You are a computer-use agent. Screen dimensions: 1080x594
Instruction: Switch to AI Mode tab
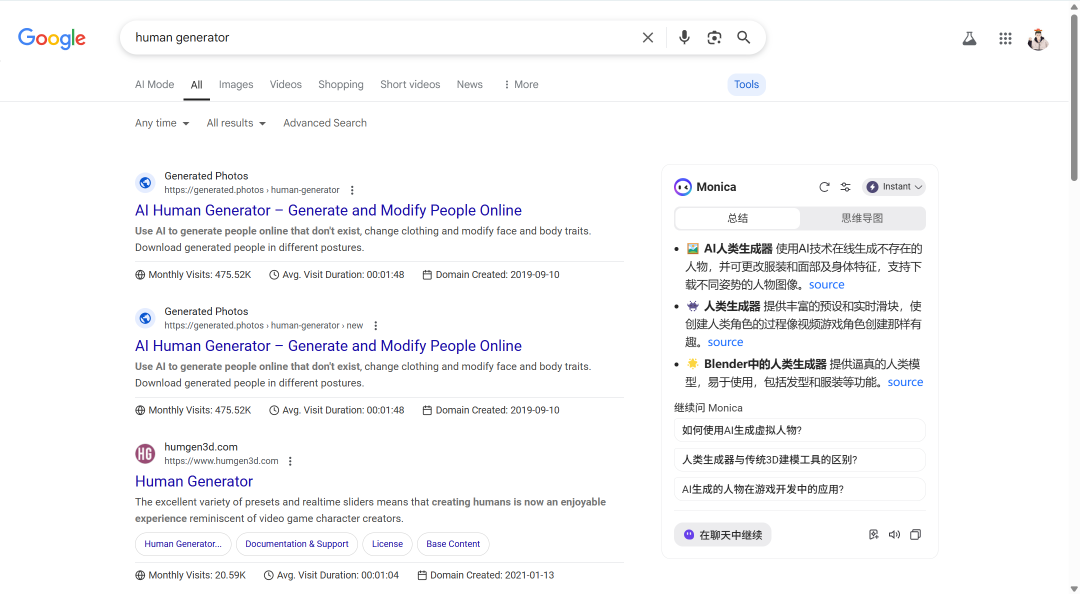tap(154, 84)
